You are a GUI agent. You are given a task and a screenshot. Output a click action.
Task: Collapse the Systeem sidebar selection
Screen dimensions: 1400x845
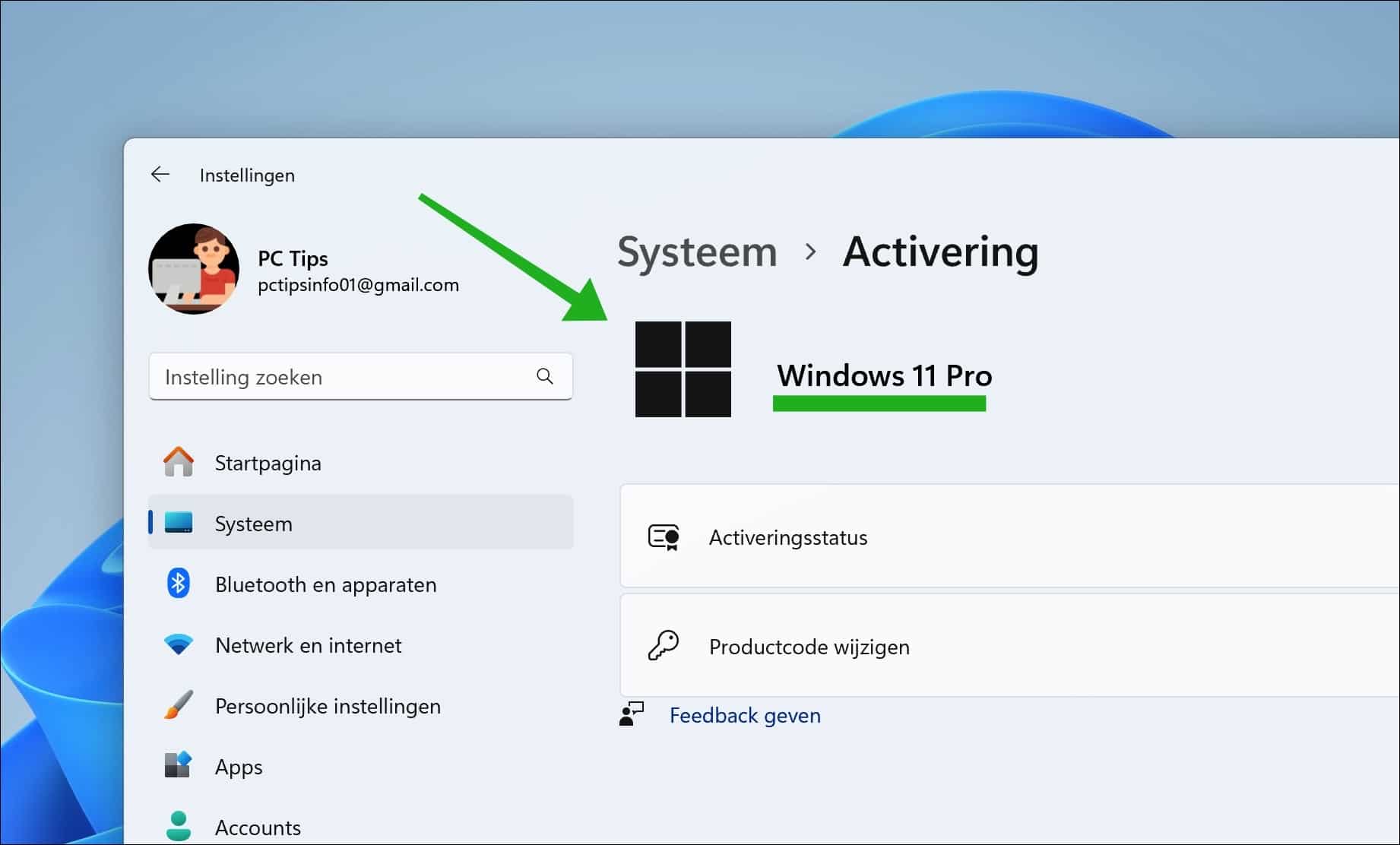pos(361,523)
